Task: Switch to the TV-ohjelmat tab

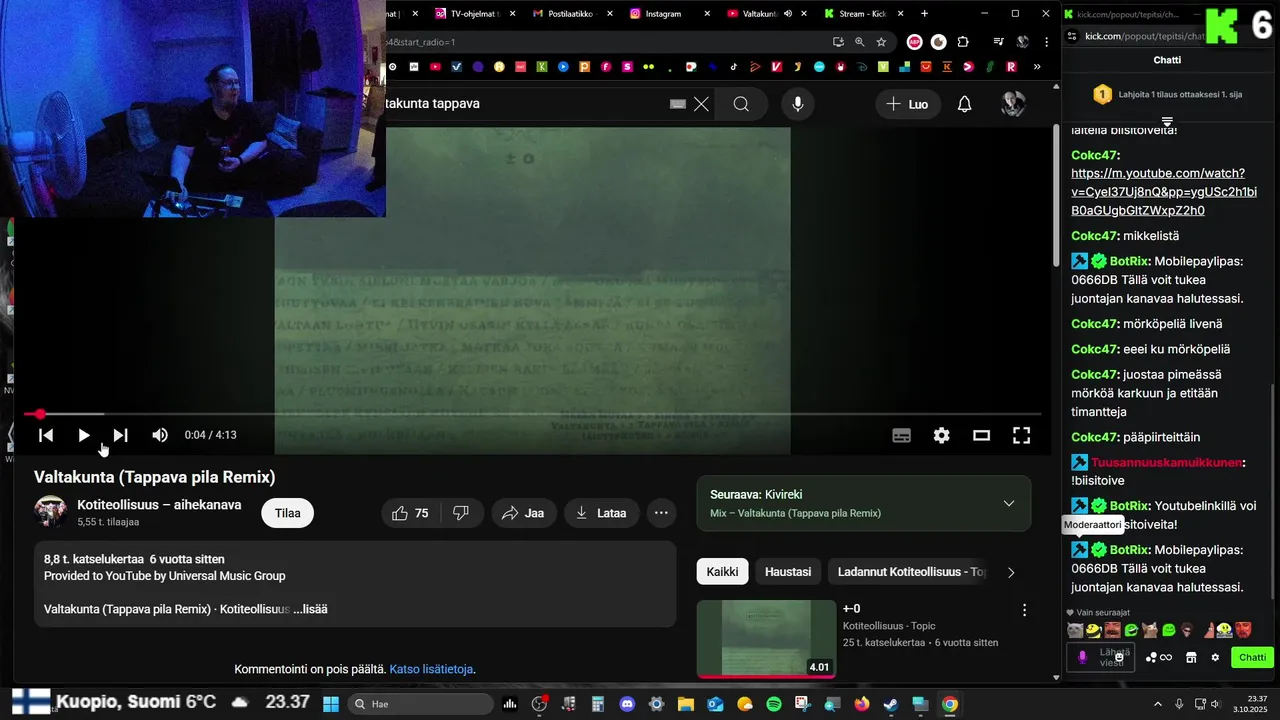Action: coord(474,14)
